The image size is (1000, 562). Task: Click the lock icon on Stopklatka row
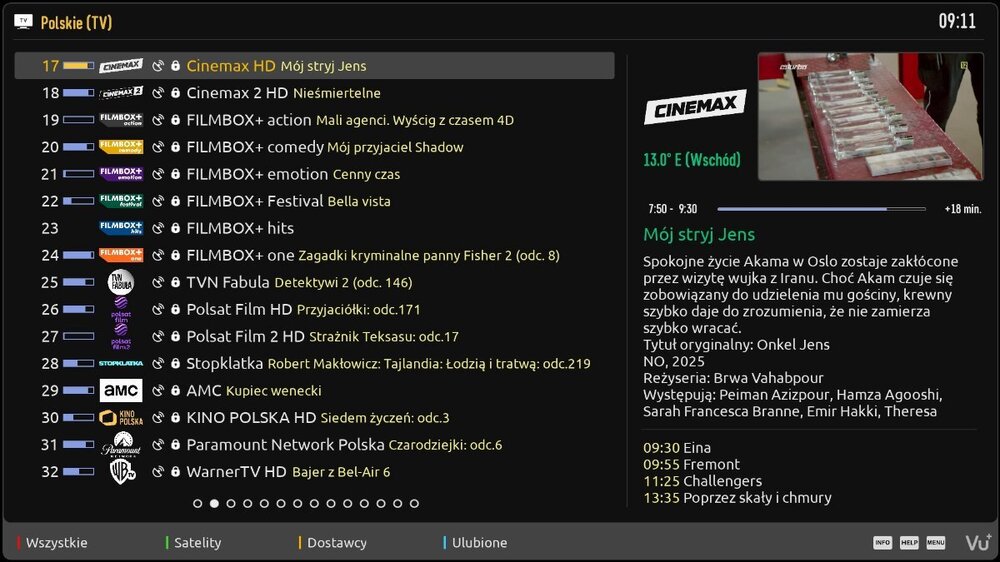click(175, 363)
